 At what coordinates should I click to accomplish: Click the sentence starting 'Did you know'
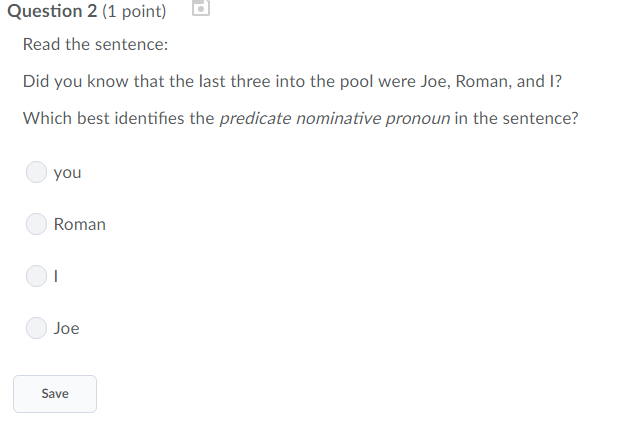coord(292,81)
